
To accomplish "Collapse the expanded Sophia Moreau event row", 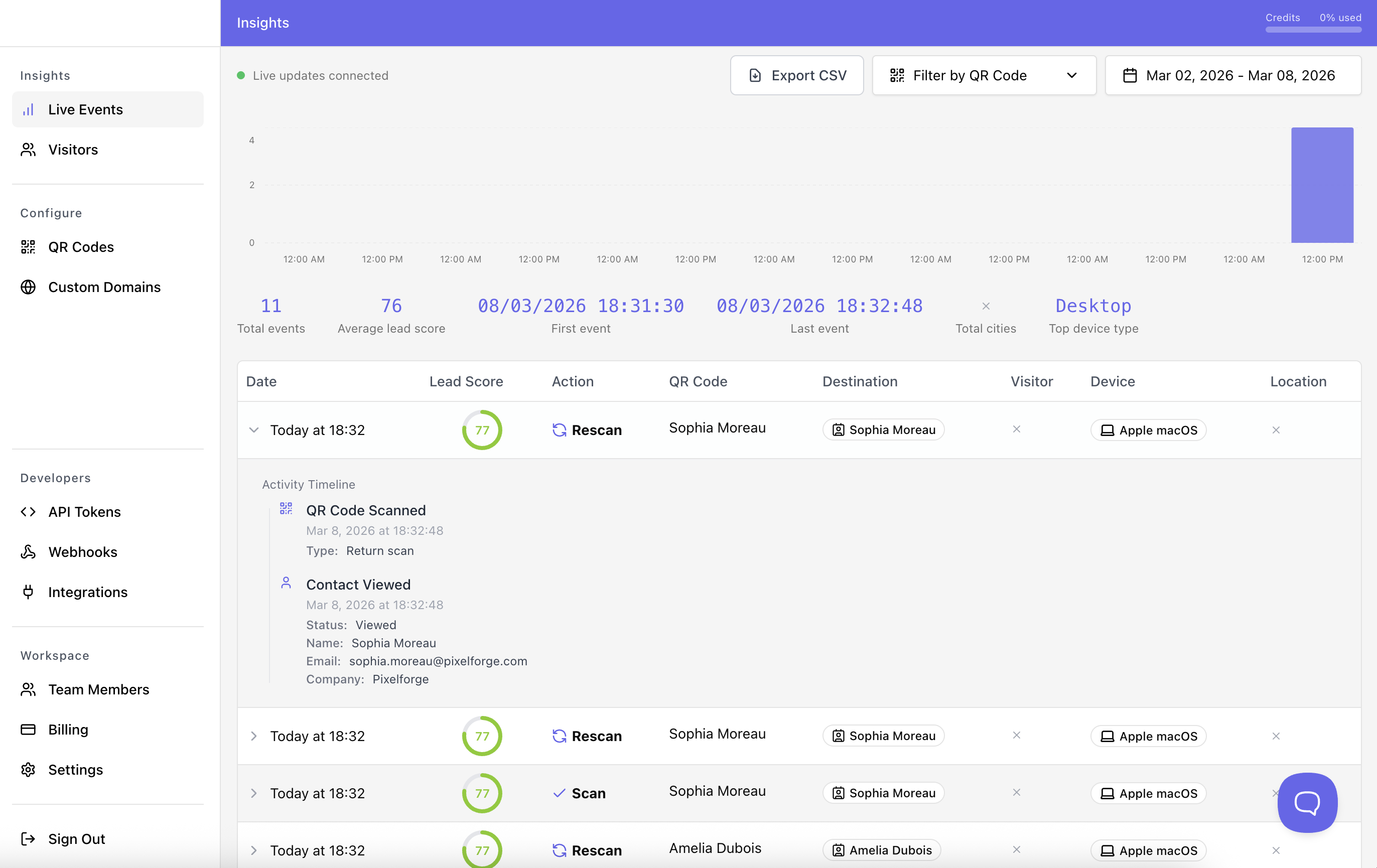I will click(254, 430).
